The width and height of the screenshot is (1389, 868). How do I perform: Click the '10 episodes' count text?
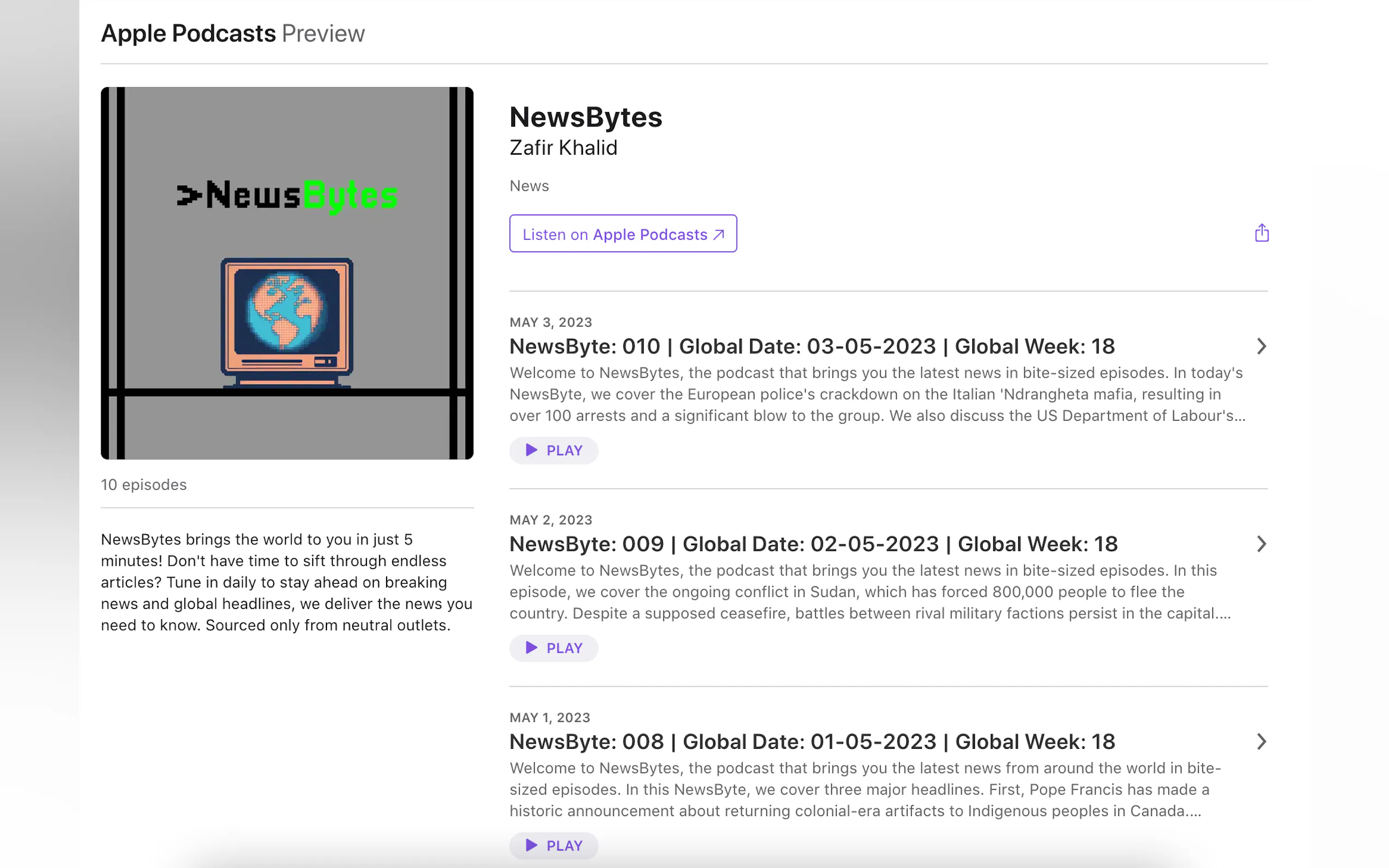tap(144, 484)
